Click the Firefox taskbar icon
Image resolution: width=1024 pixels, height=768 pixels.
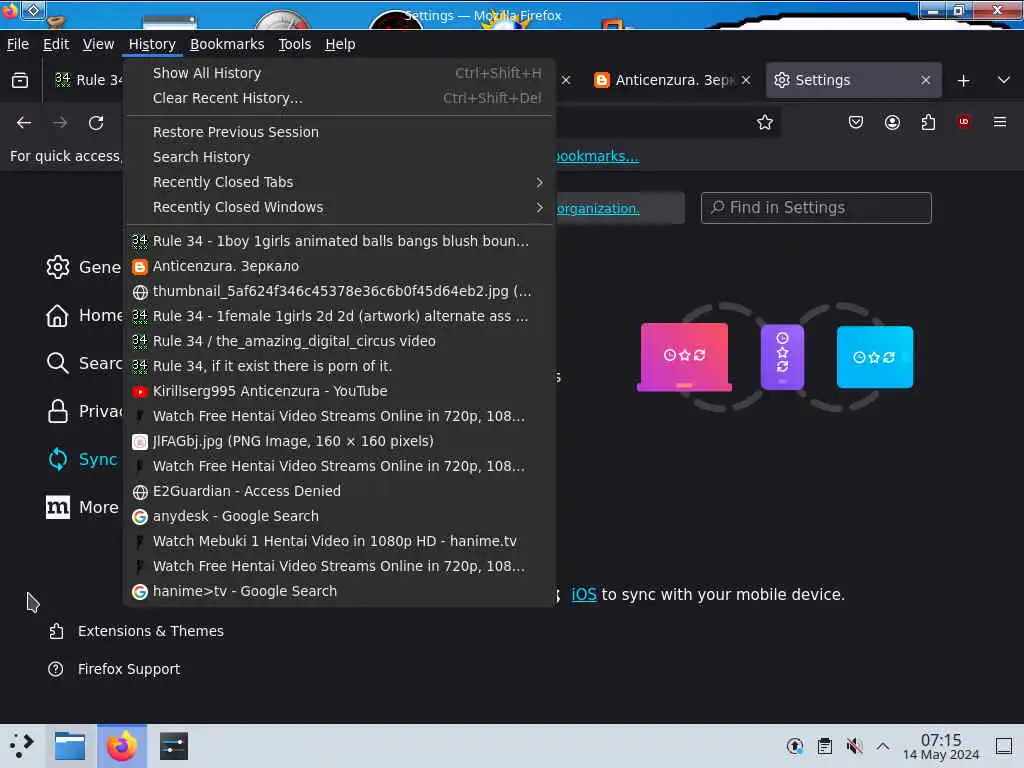coord(122,746)
